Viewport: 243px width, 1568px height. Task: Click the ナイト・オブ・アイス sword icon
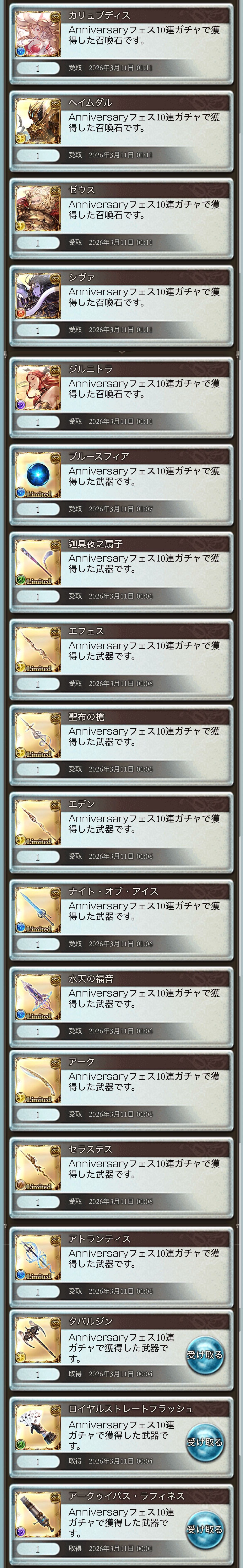coord(38,911)
